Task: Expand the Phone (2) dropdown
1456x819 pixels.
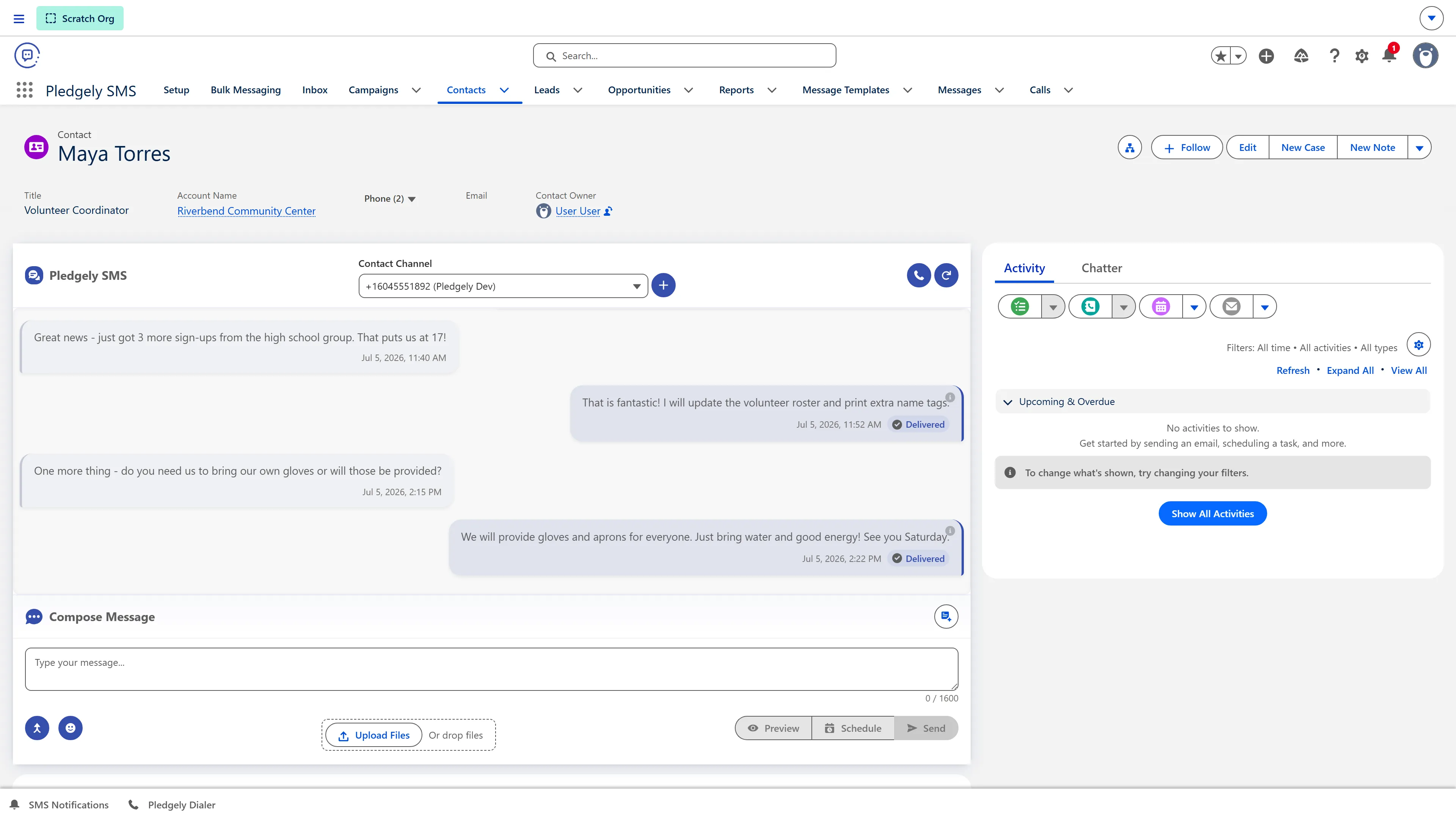Action: [x=390, y=199]
